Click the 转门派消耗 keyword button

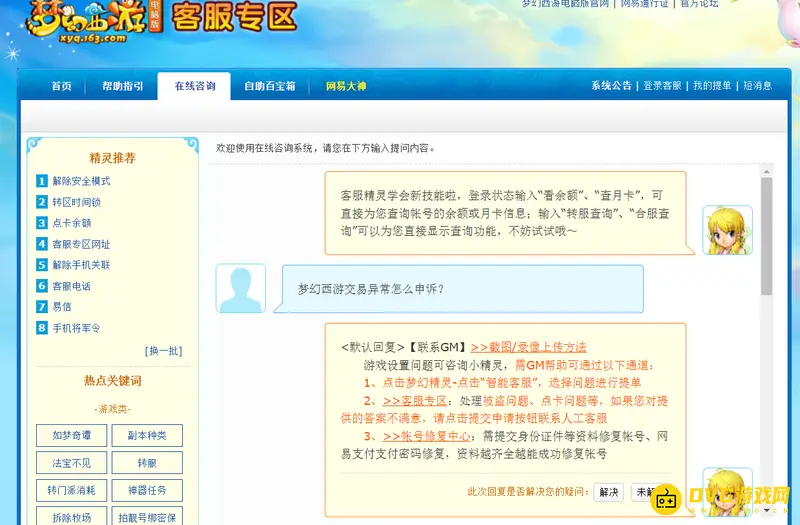coord(71,490)
